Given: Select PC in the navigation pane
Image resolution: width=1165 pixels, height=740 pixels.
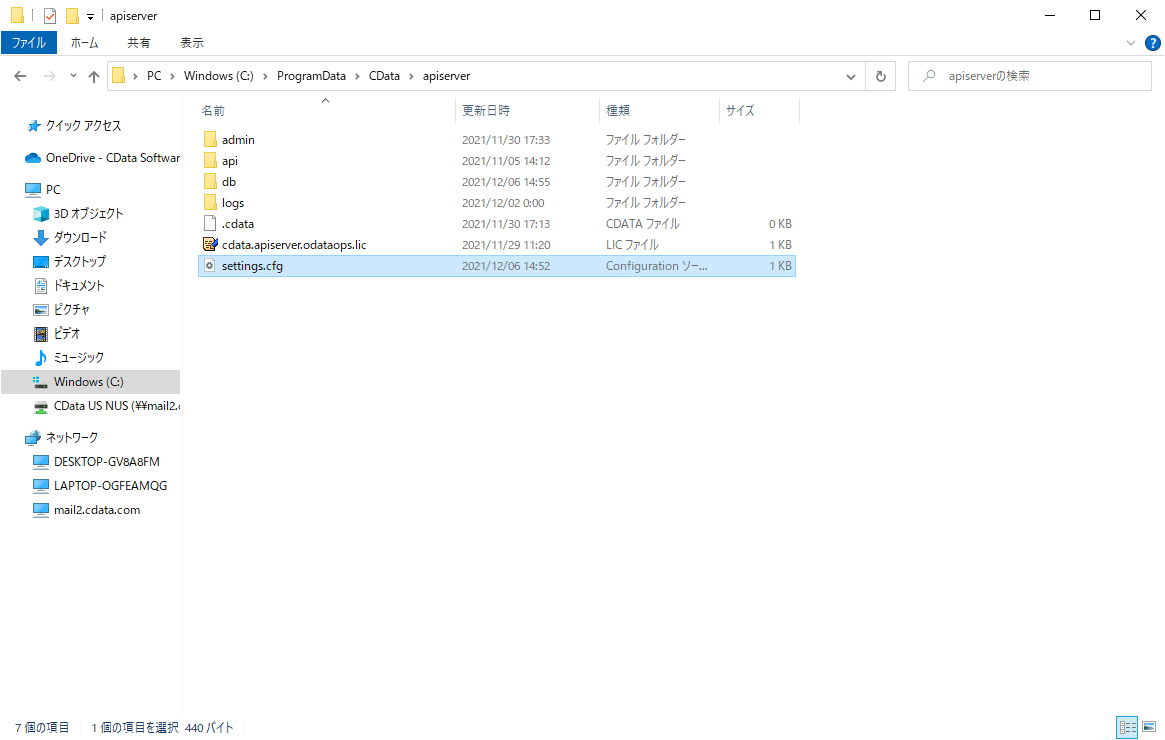Looking at the screenshot, I should 53,189.
